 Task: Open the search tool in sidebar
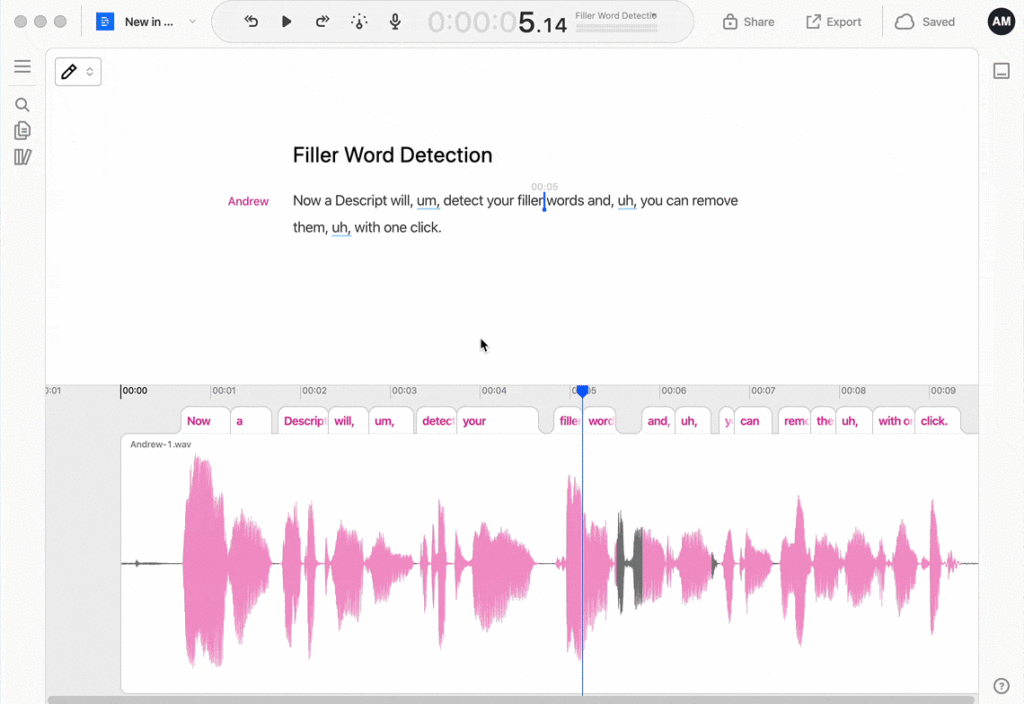(22, 104)
